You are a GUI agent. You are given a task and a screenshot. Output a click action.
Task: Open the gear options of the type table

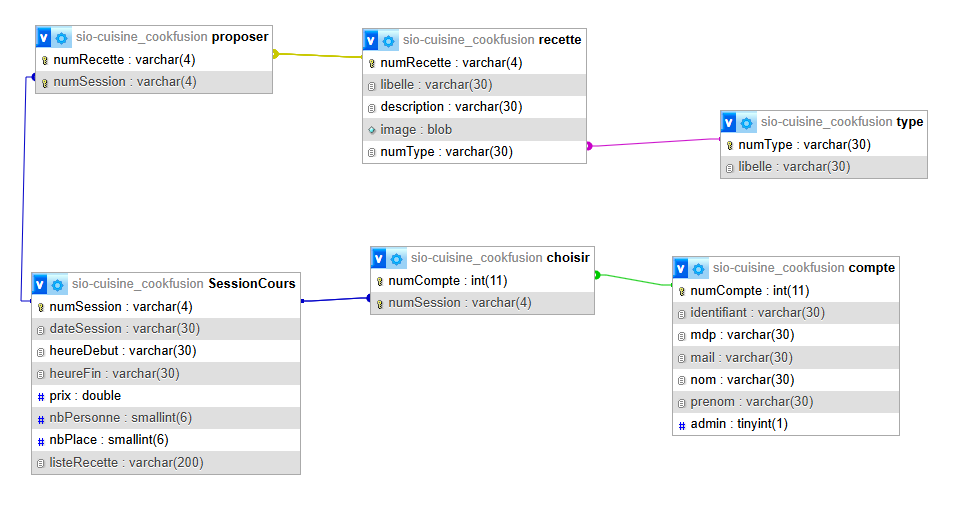746,123
